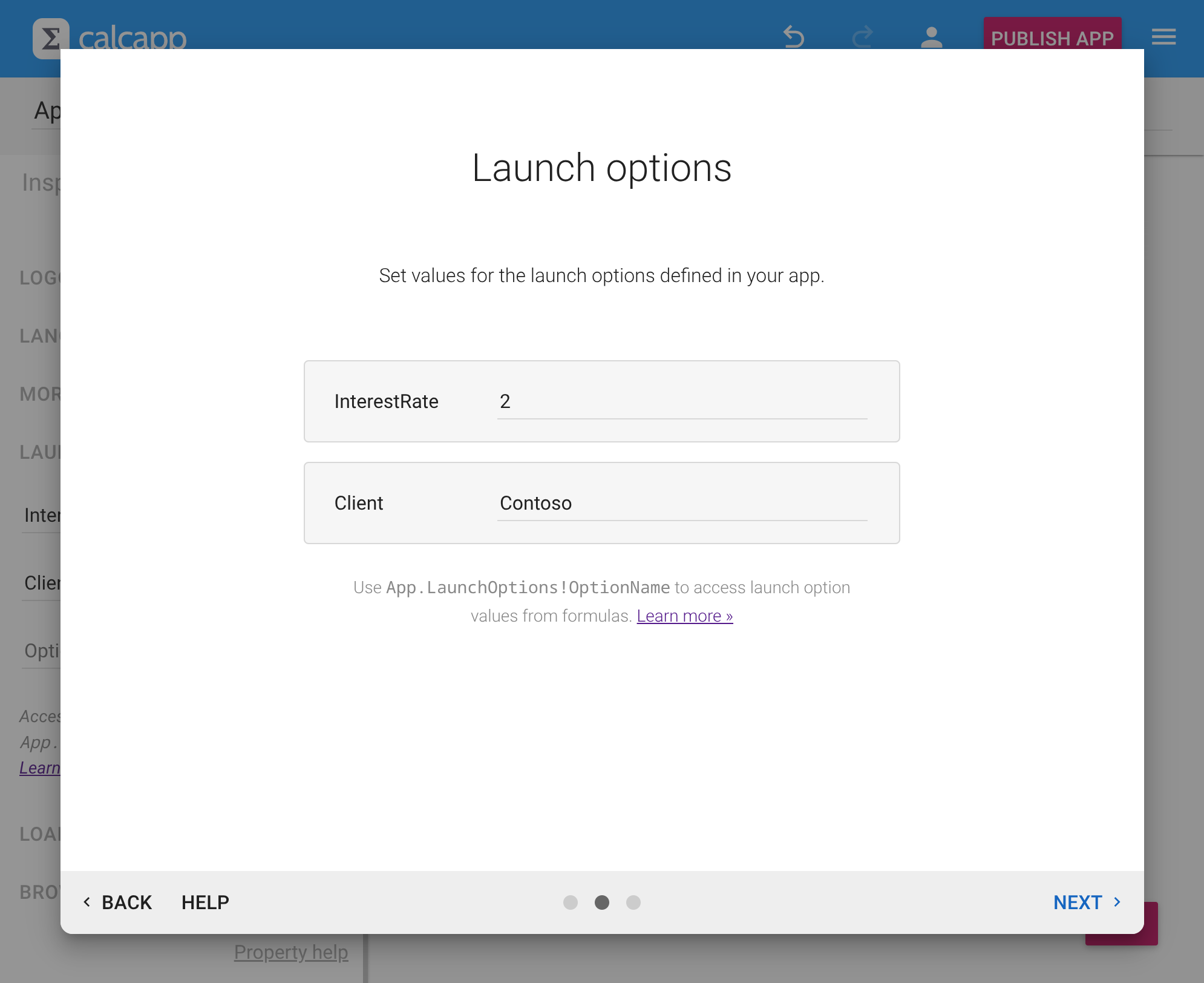Screen dimensions: 1204x983
Task: Click the back chevron next to BACK
Action: [x=88, y=902]
